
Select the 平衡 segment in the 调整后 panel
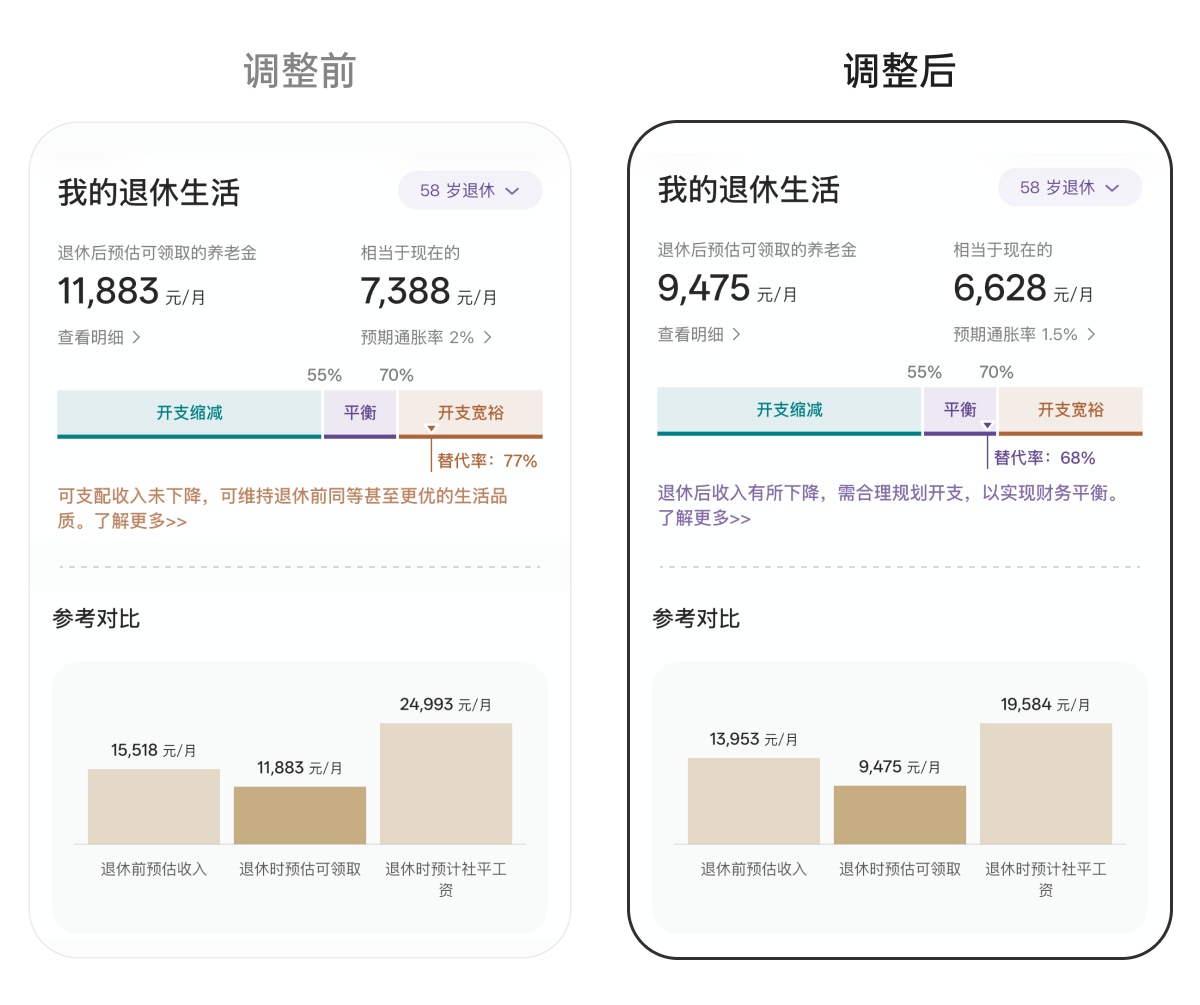[960, 410]
